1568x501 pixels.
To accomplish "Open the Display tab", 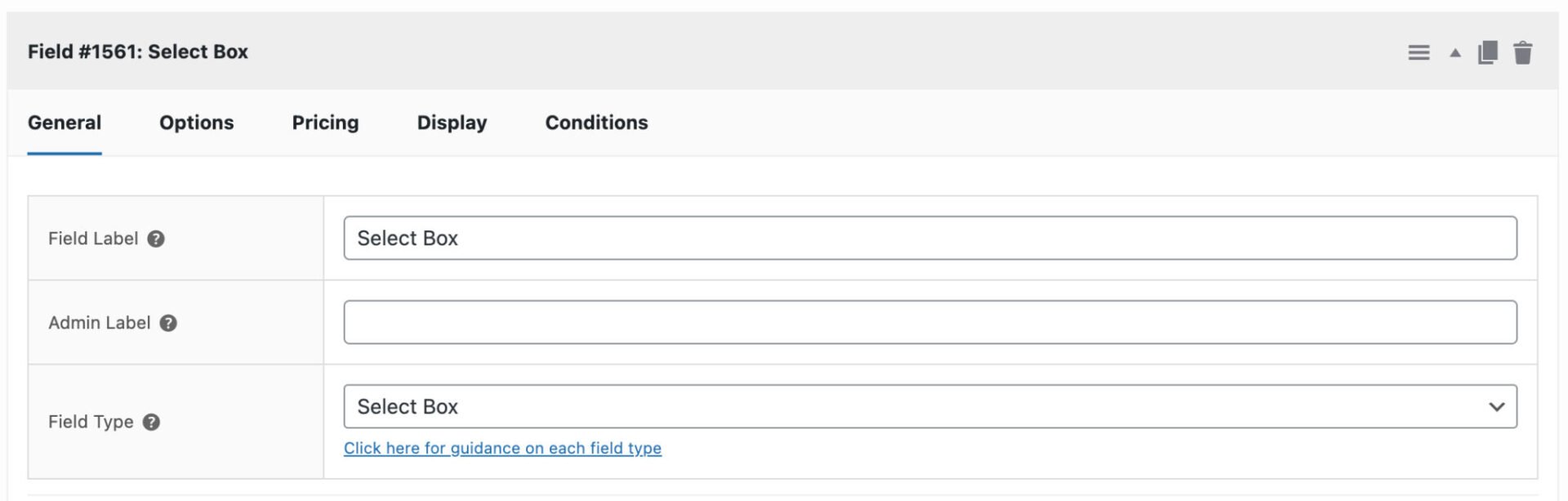I will [x=451, y=123].
